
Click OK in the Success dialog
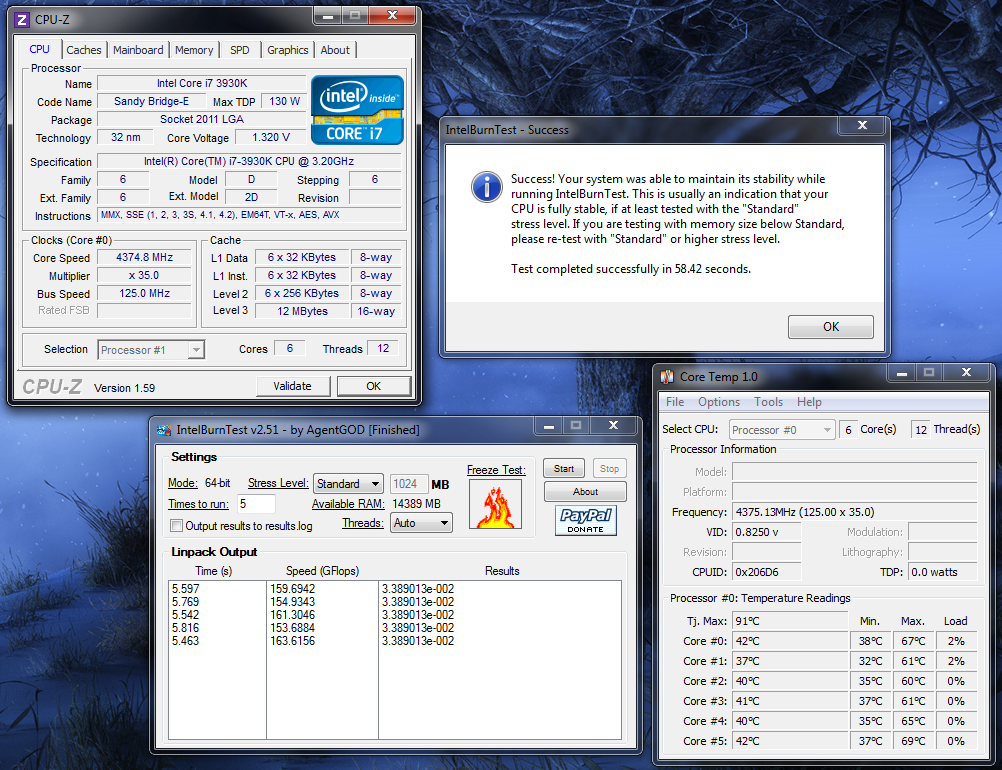[x=831, y=327]
